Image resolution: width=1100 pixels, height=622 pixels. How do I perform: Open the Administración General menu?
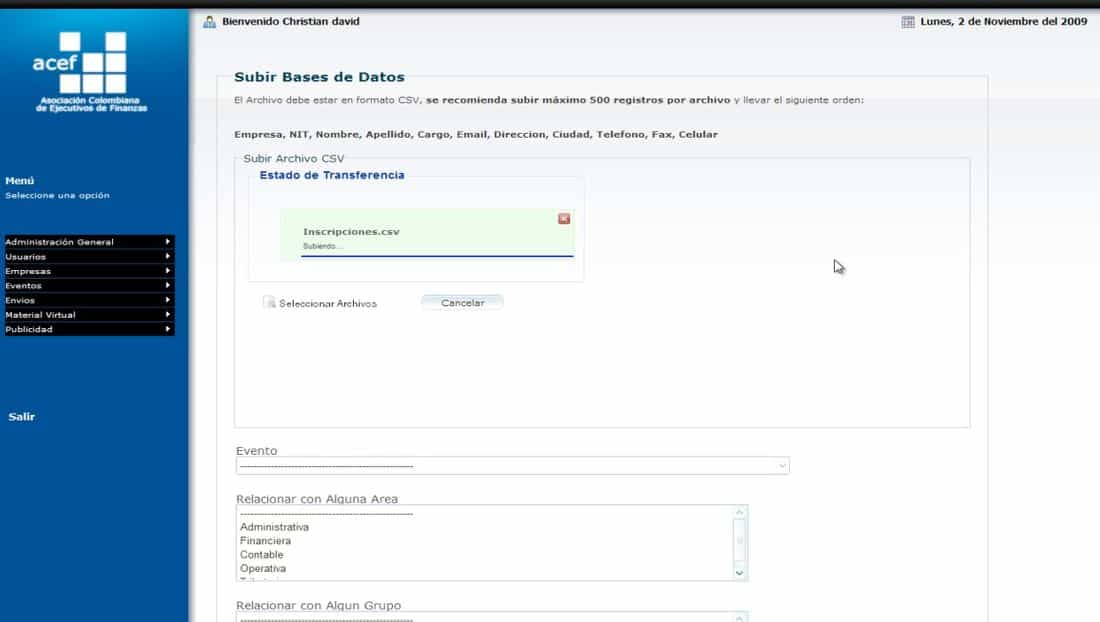point(89,242)
